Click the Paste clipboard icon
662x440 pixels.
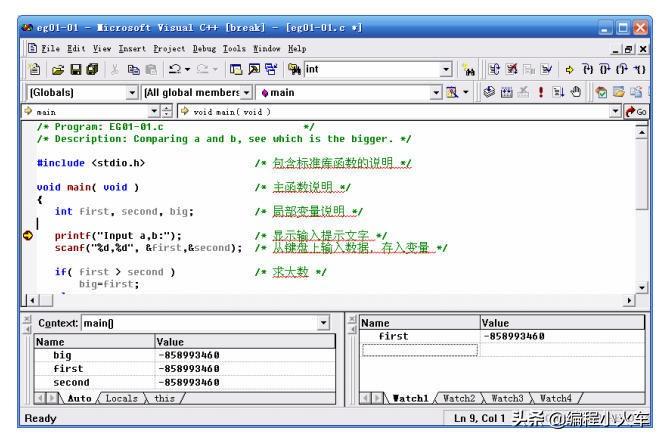pyautogui.click(x=151, y=70)
